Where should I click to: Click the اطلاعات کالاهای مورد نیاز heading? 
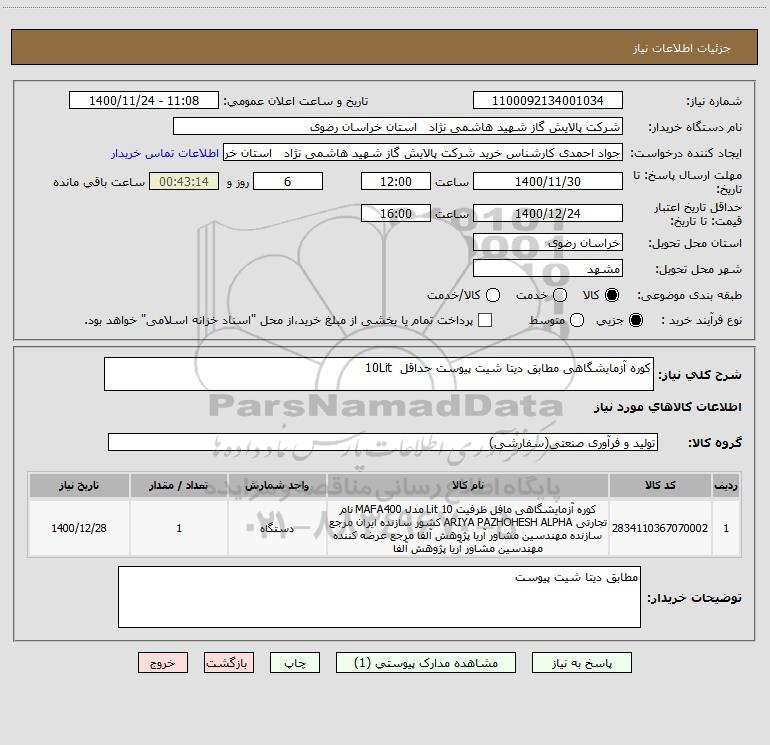[x=668, y=407]
